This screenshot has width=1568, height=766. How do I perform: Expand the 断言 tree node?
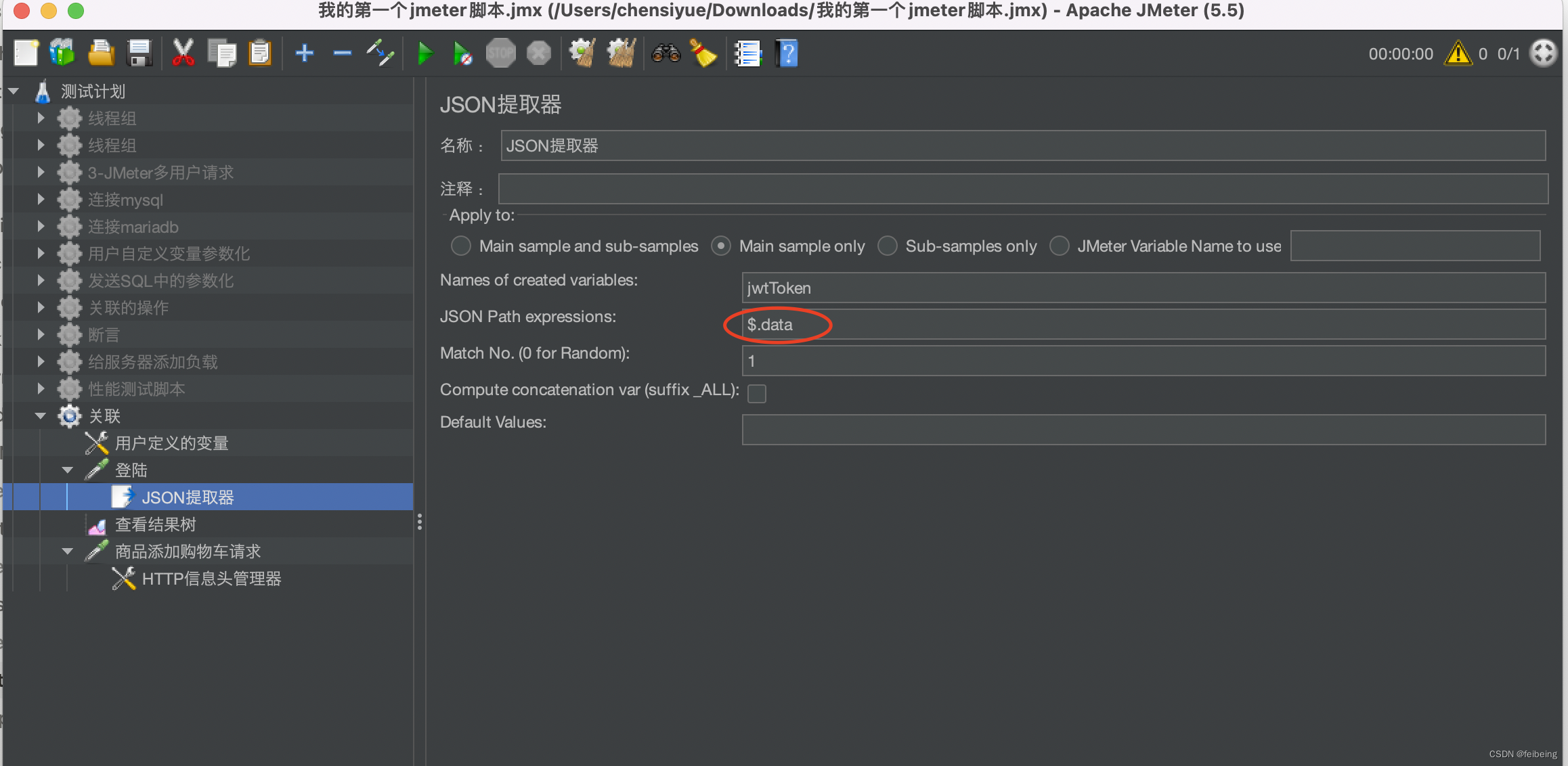[41, 334]
